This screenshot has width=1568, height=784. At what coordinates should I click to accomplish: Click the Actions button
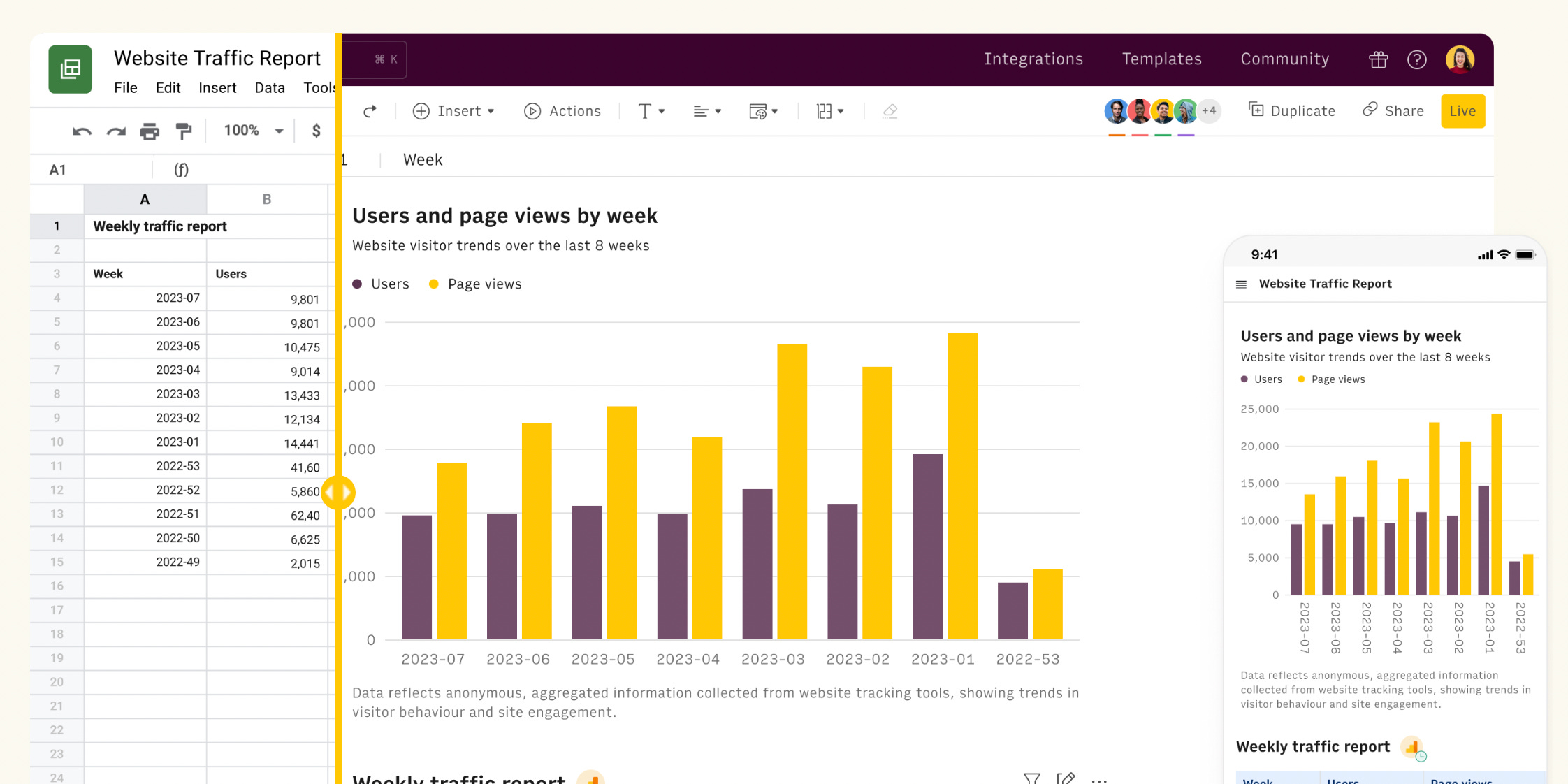click(562, 111)
